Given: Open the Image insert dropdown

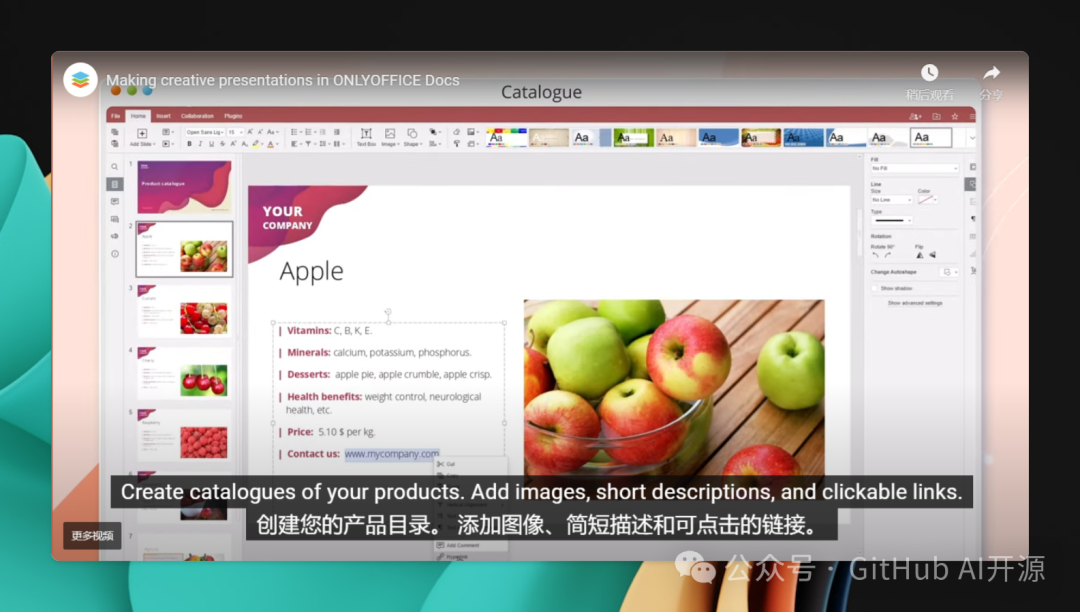Looking at the screenshot, I should [x=390, y=137].
